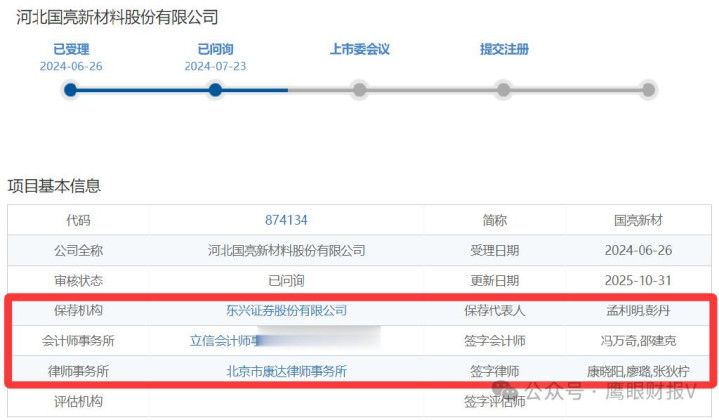Viewport: 719px width, 420px height.
Task: Click the 冯万奇,邵建克 accountants value
Action: (x=638, y=341)
